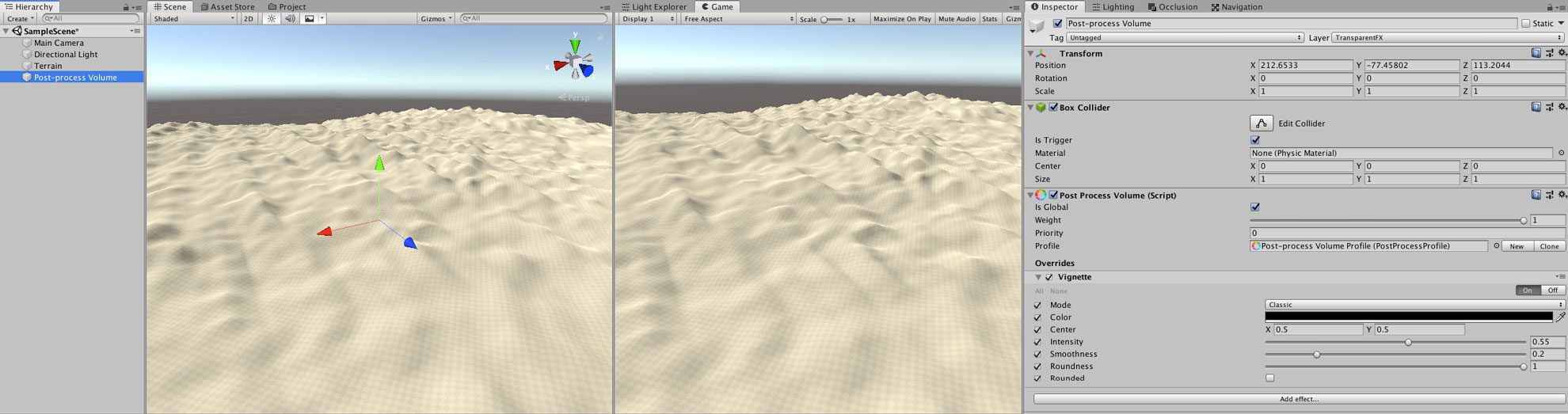Click the Intensity slider handle

(1408, 342)
